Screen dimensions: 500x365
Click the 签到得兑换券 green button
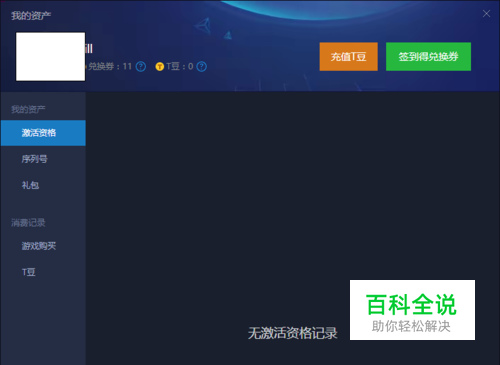[x=428, y=56]
